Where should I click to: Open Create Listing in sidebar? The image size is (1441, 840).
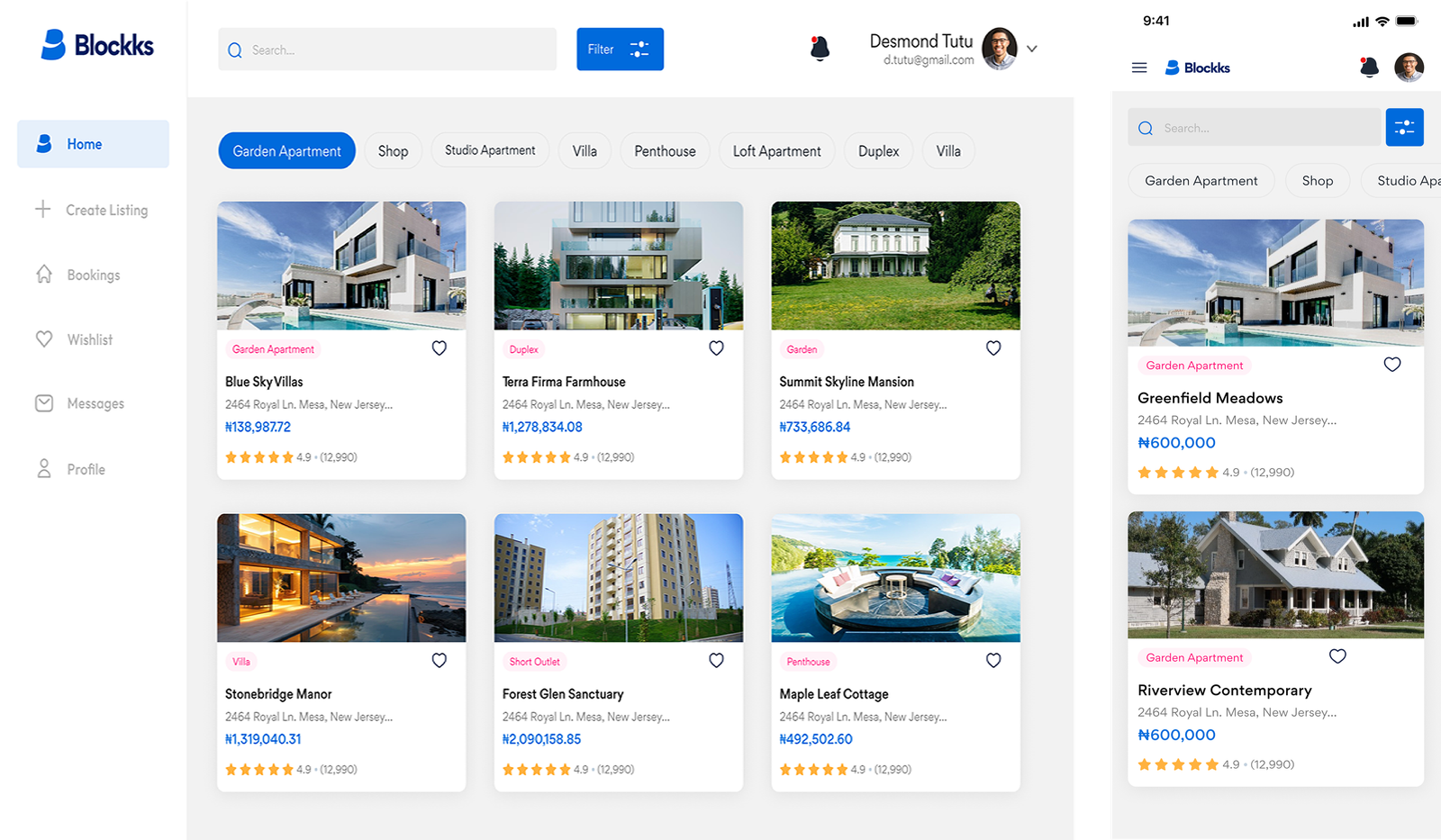(92, 210)
